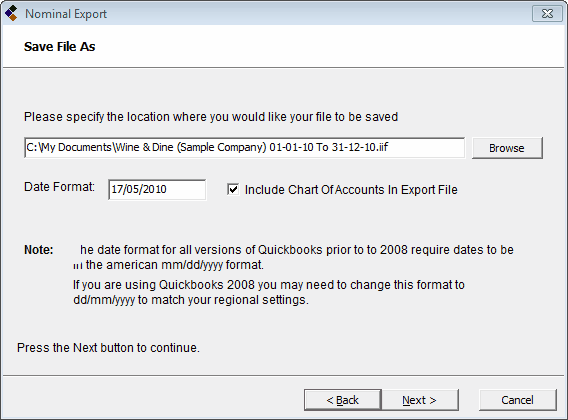The image size is (568, 420).
Task: Go to previous step with Back button
Action: pyautogui.click(x=342, y=400)
